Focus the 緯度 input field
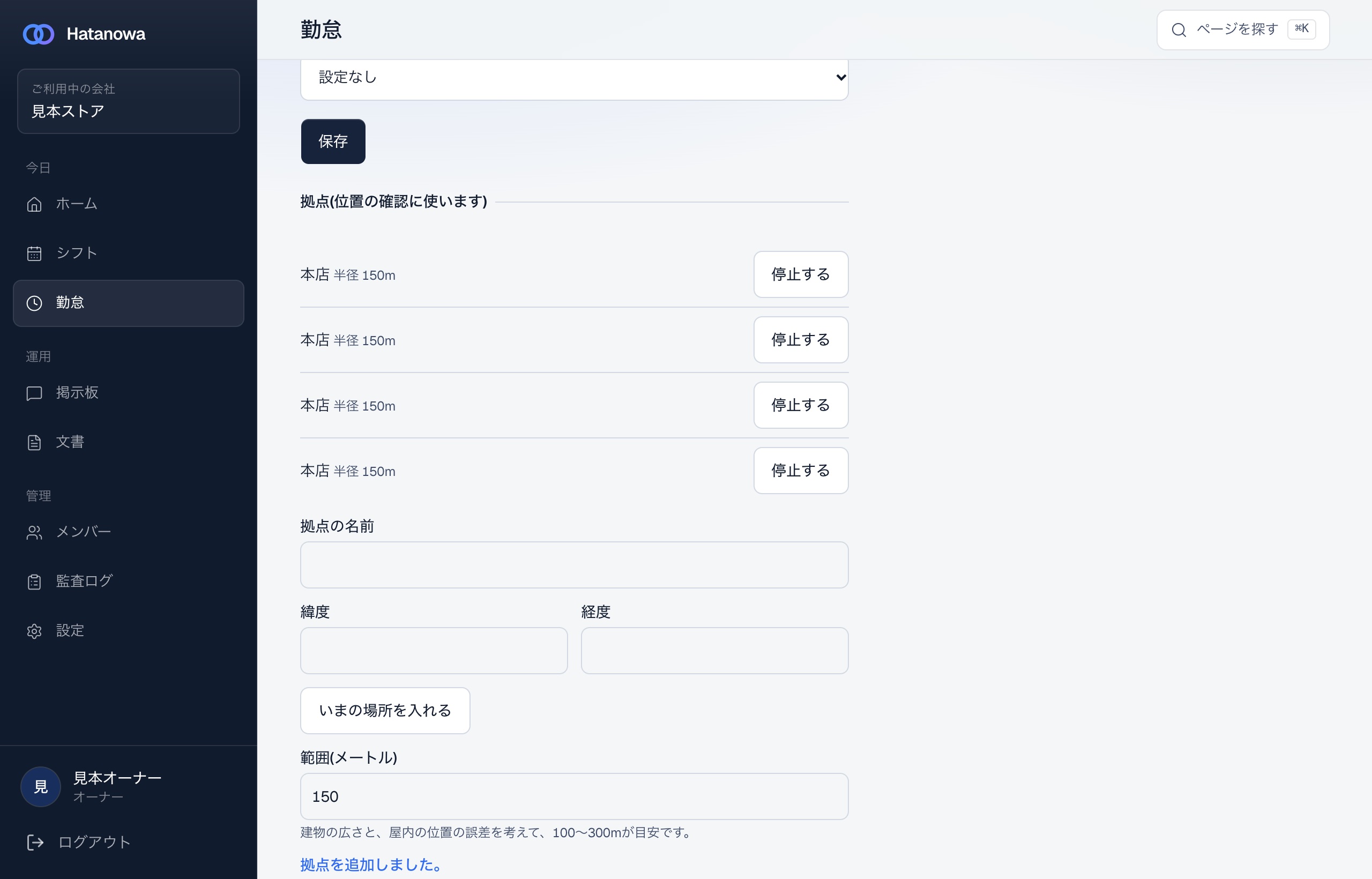The height and width of the screenshot is (879, 1372). (434, 651)
